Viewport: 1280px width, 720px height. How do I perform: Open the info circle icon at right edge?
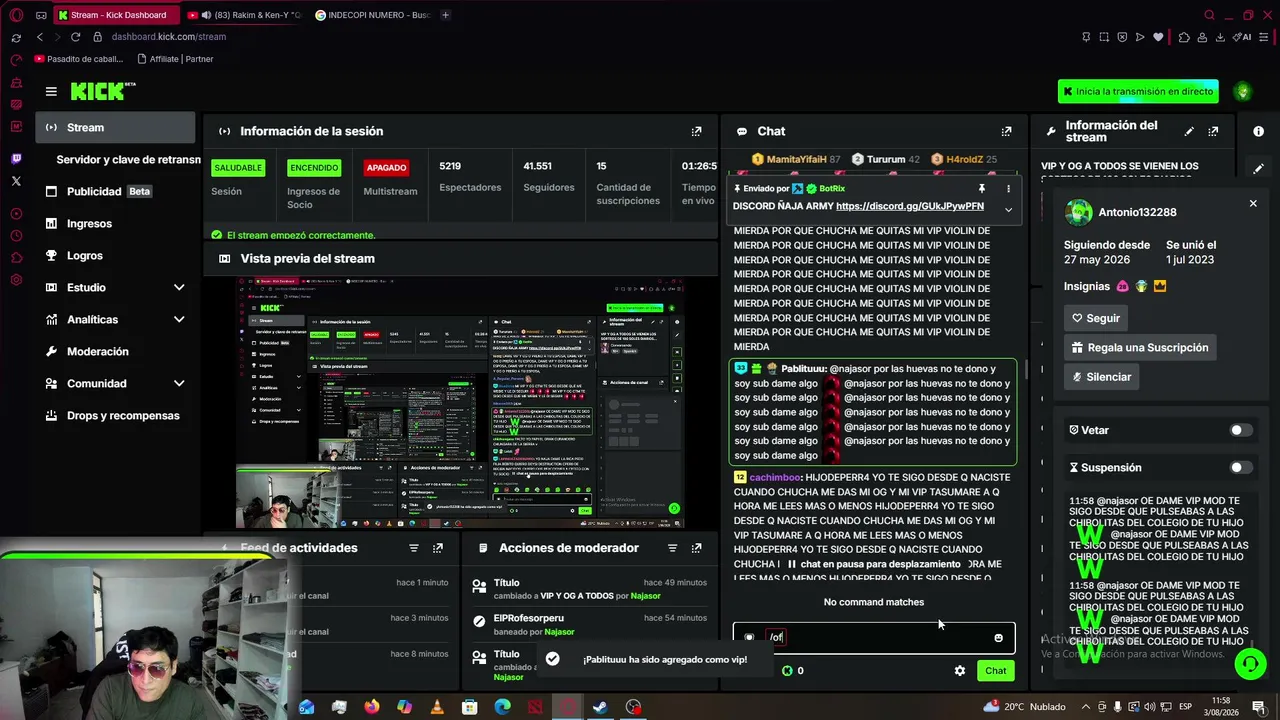click(1258, 131)
